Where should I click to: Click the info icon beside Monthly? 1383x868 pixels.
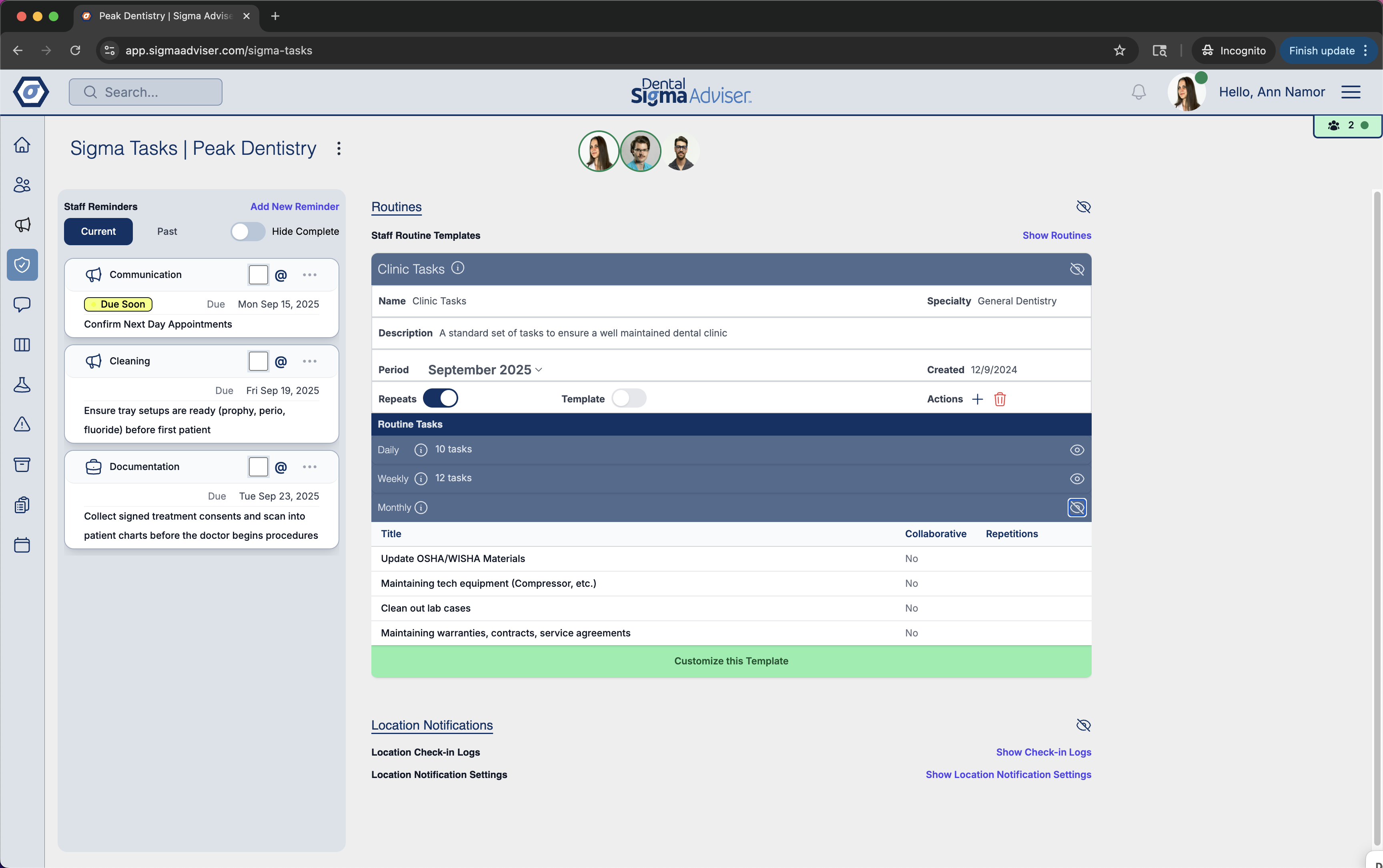click(421, 508)
